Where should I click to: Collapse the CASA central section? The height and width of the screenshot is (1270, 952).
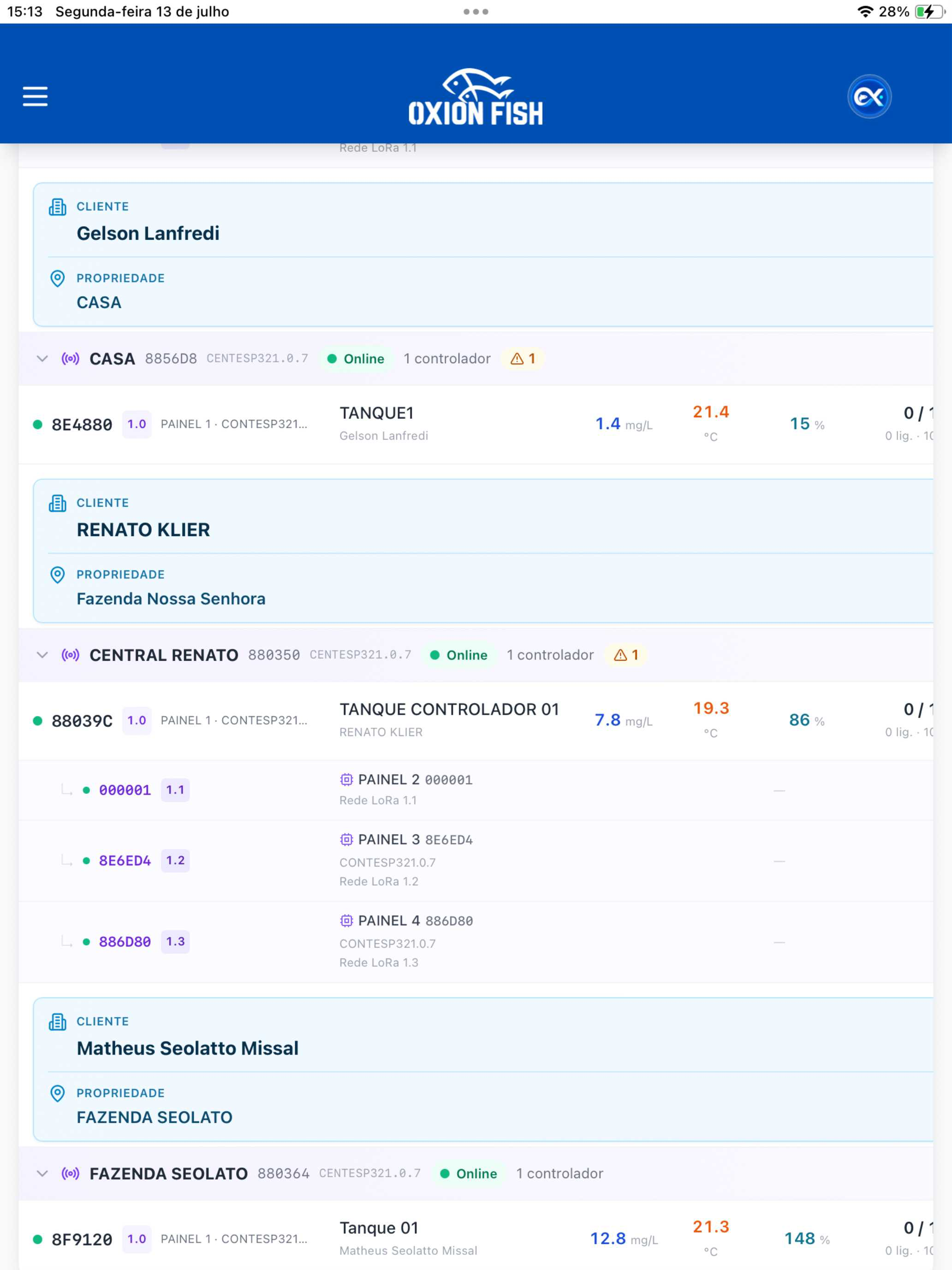tap(42, 359)
